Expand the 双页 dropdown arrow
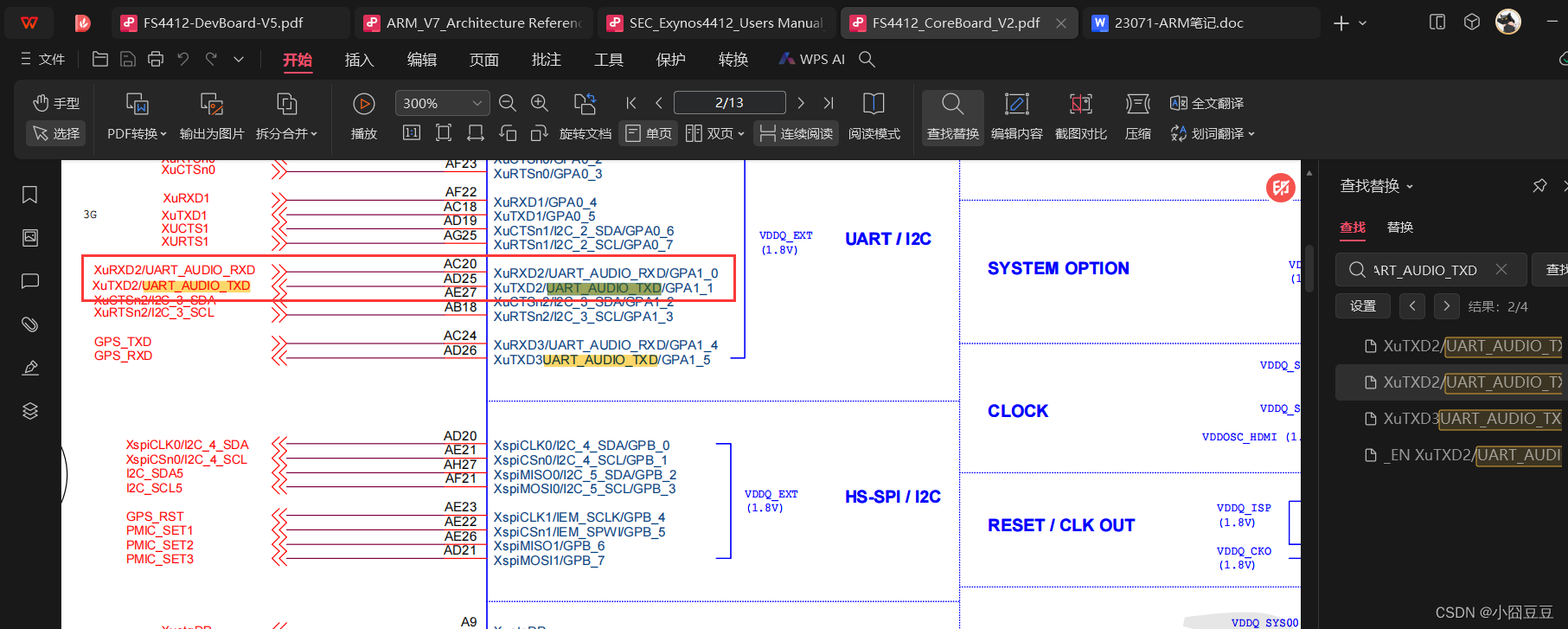Image resolution: width=1568 pixels, height=629 pixels. coord(741,134)
